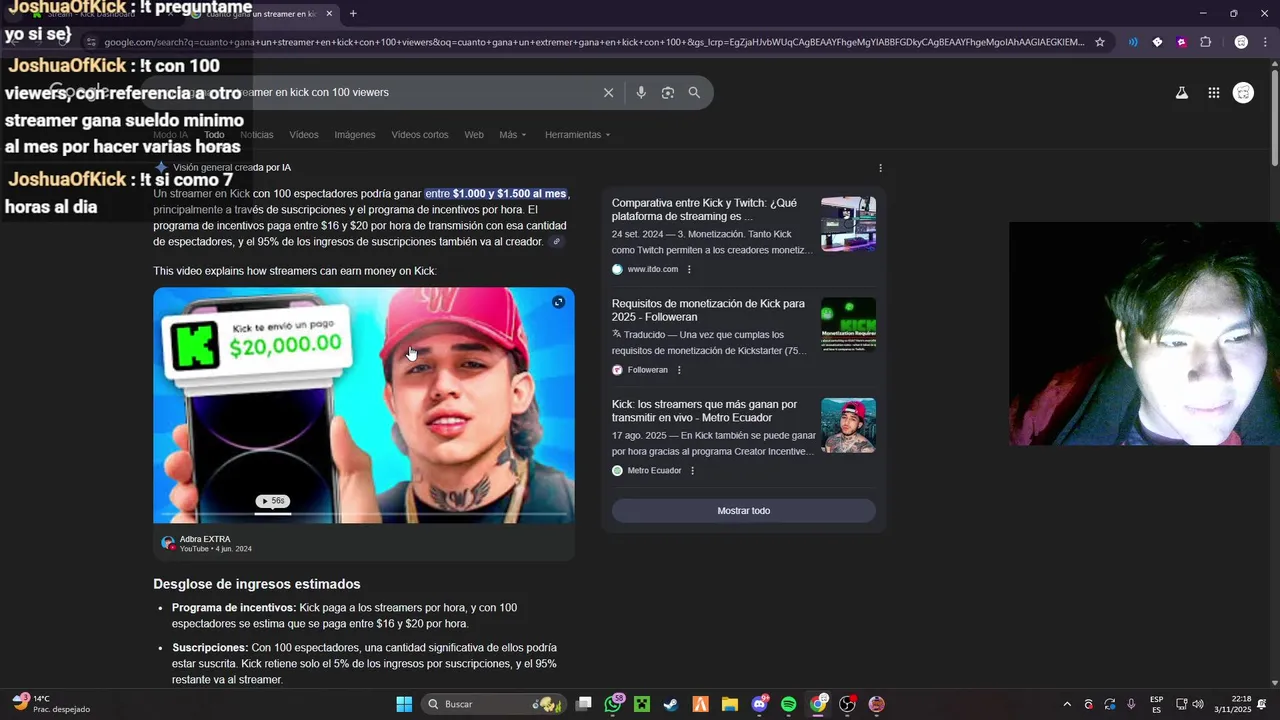This screenshot has width=1280, height=720.
Task: Switch to the Vídeos tab
Action: (x=304, y=135)
